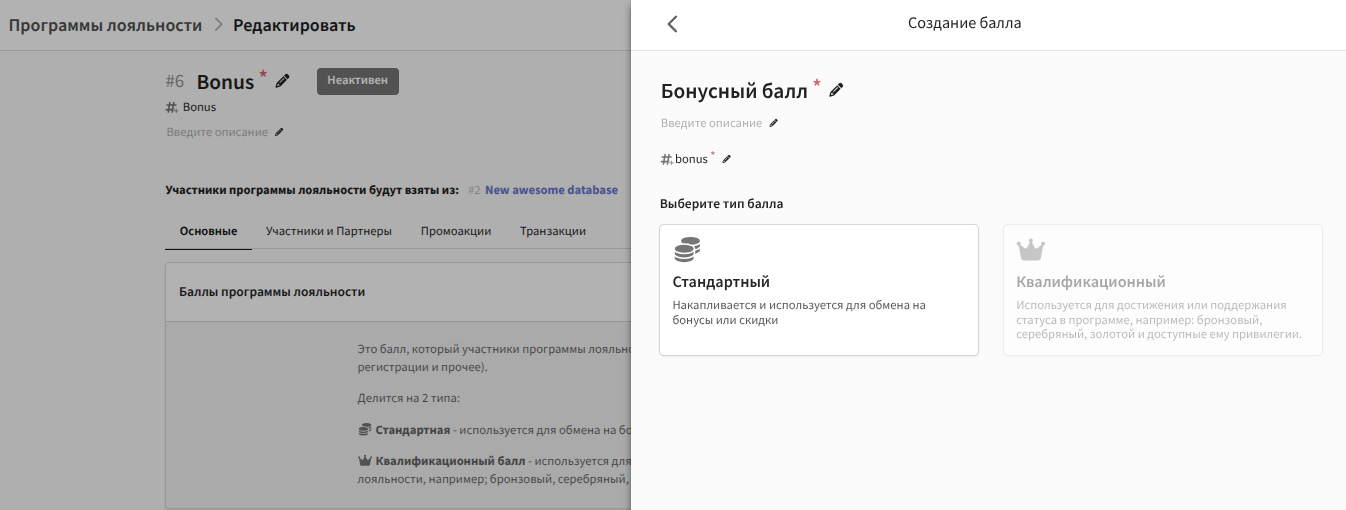Click the Неактивен status badge
The height and width of the screenshot is (510, 1346).
(x=358, y=81)
